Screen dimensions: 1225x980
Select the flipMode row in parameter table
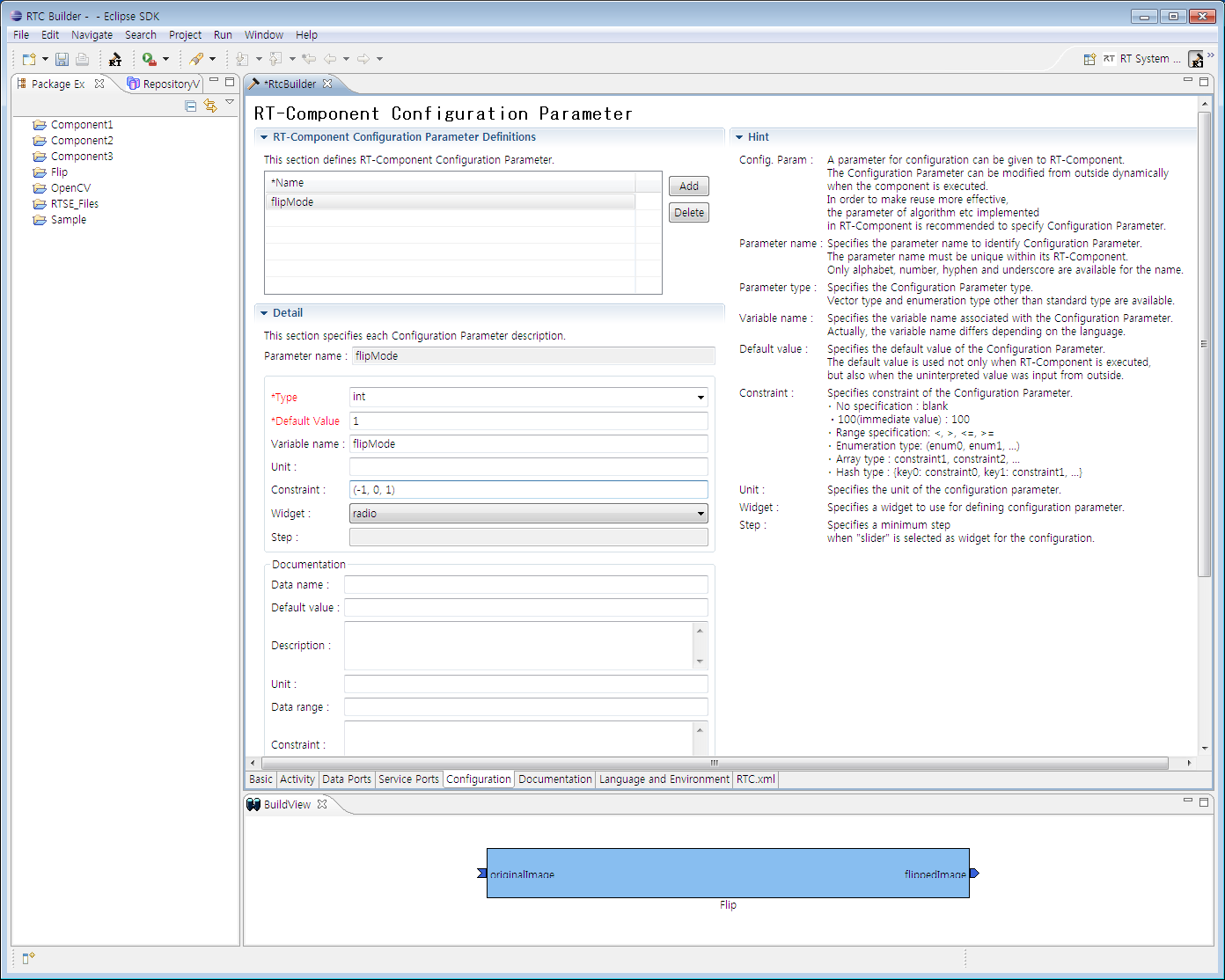click(x=451, y=202)
